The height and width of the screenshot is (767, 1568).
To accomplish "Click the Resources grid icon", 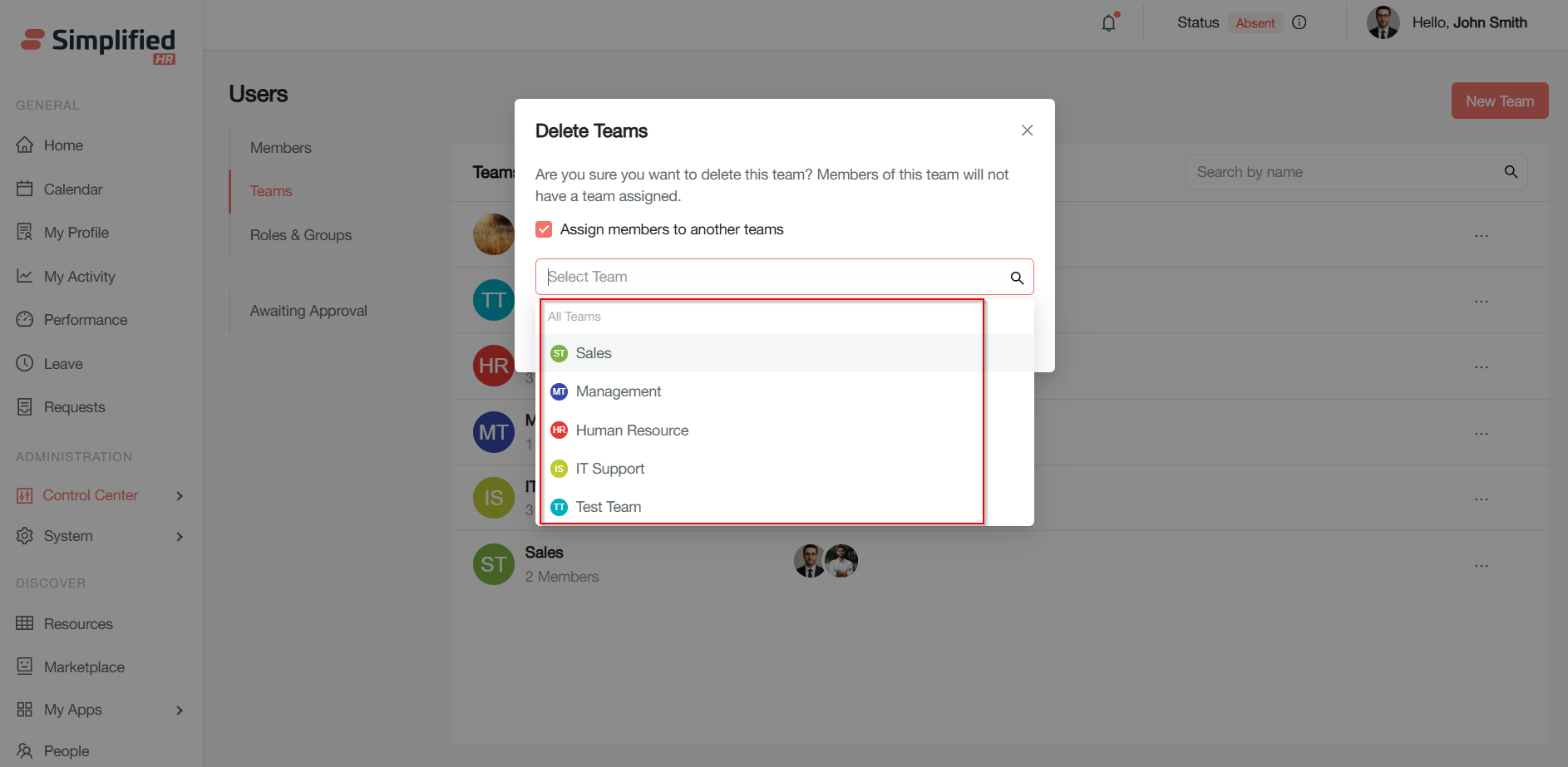I will point(25,623).
